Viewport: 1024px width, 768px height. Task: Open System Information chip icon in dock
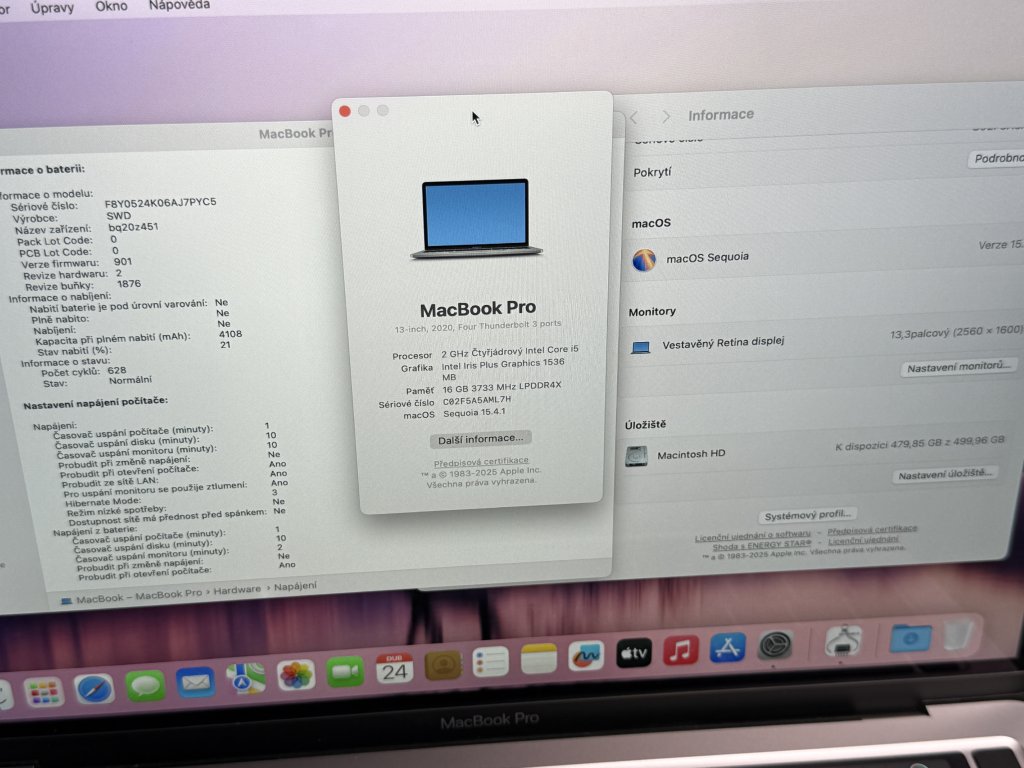point(843,641)
